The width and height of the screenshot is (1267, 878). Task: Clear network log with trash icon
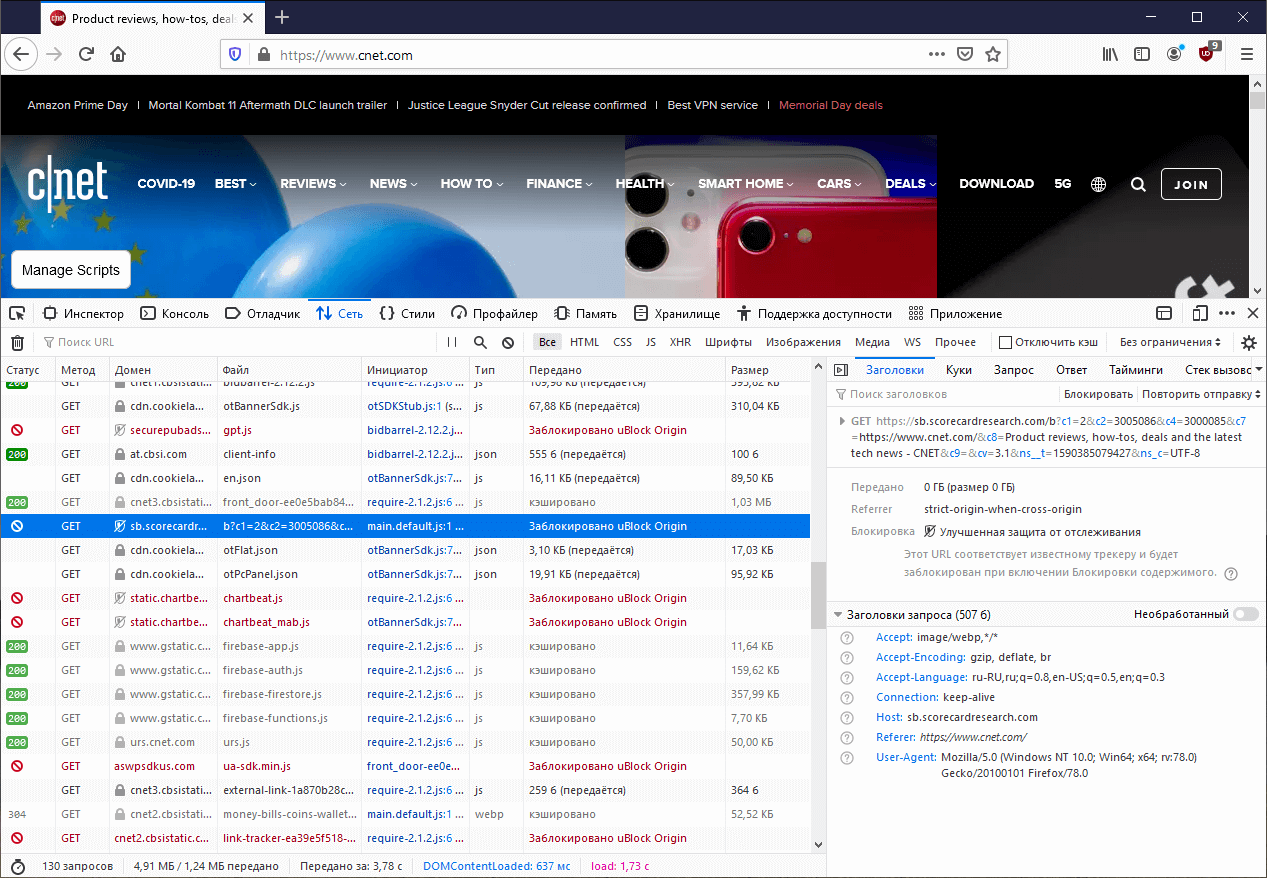click(x=17, y=342)
